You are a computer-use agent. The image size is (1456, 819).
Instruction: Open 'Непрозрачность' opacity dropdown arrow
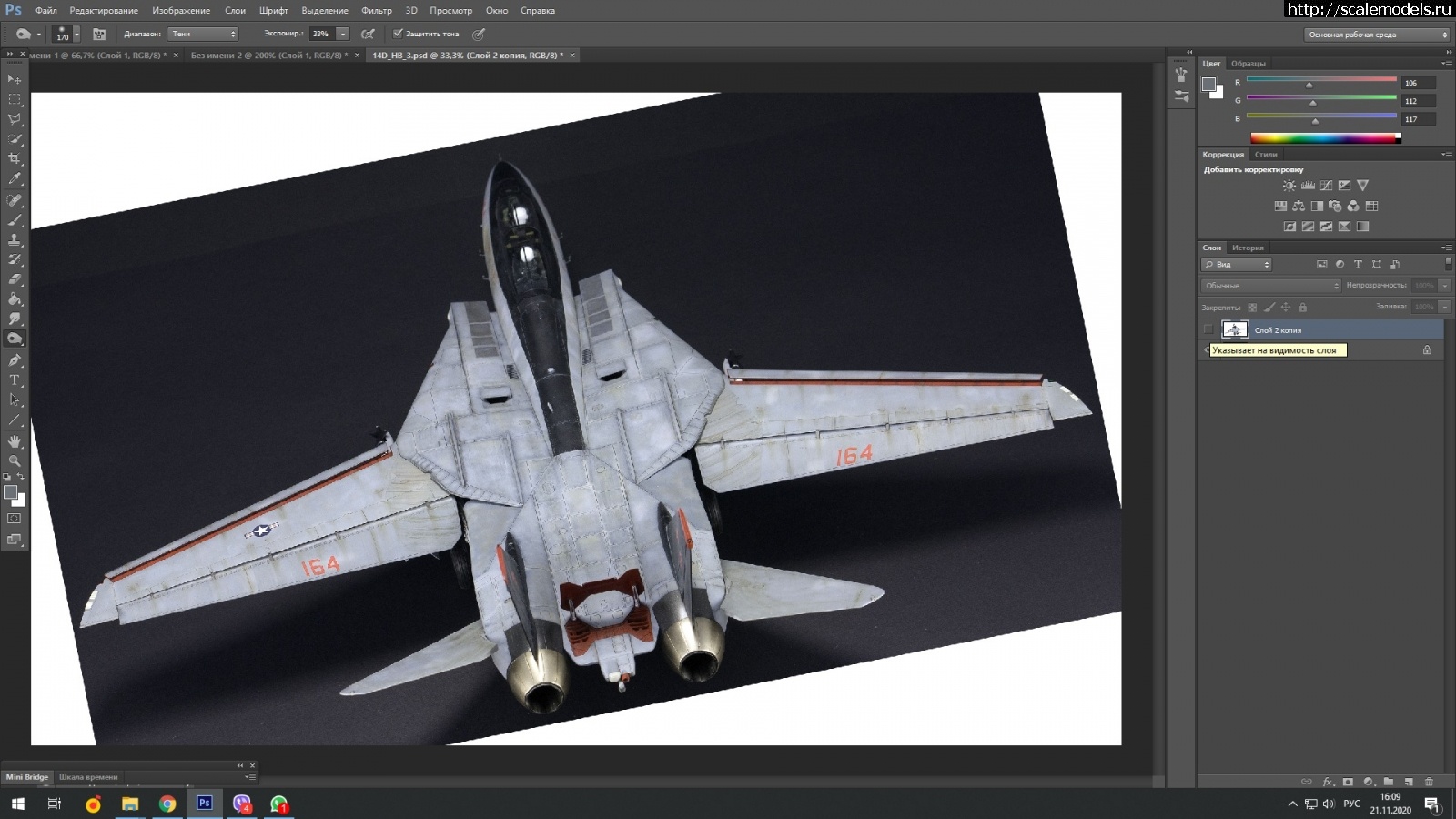pyautogui.click(x=1445, y=286)
